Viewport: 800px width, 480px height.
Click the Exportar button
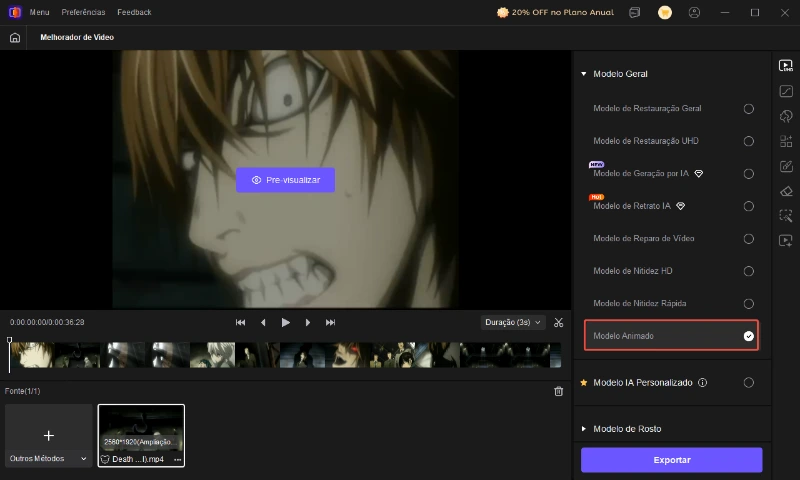coord(671,460)
